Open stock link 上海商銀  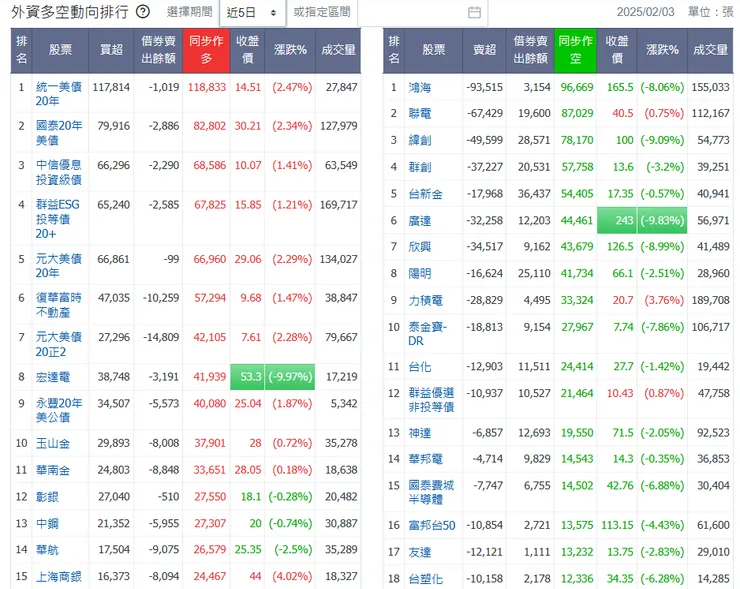point(59,576)
